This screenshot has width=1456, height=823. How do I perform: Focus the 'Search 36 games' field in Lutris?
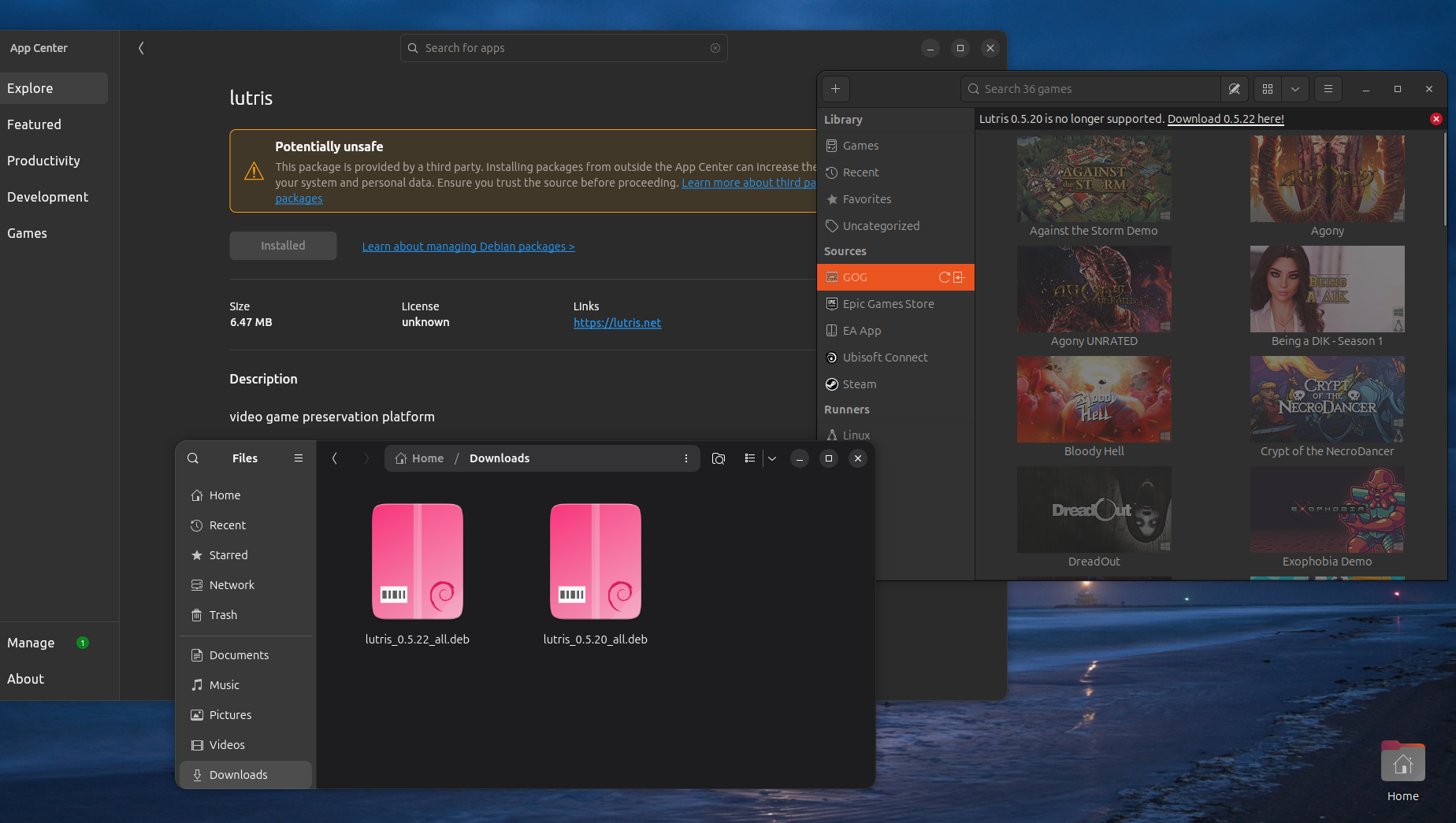tap(1092, 89)
